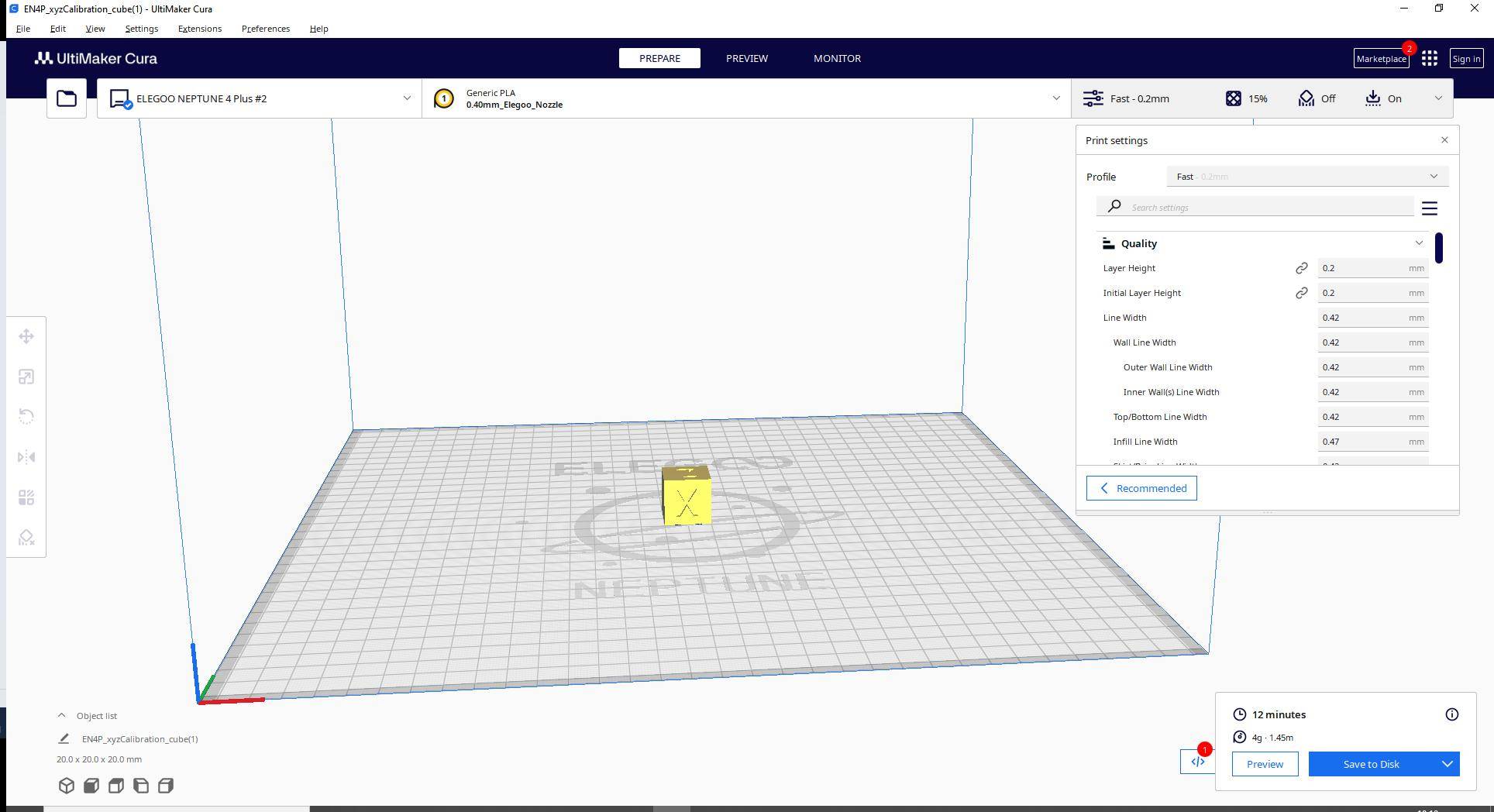Viewport: 1494px width, 812px height.
Task: Click the Preview button
Action: pyautogui.click(x=1265, y=764)
